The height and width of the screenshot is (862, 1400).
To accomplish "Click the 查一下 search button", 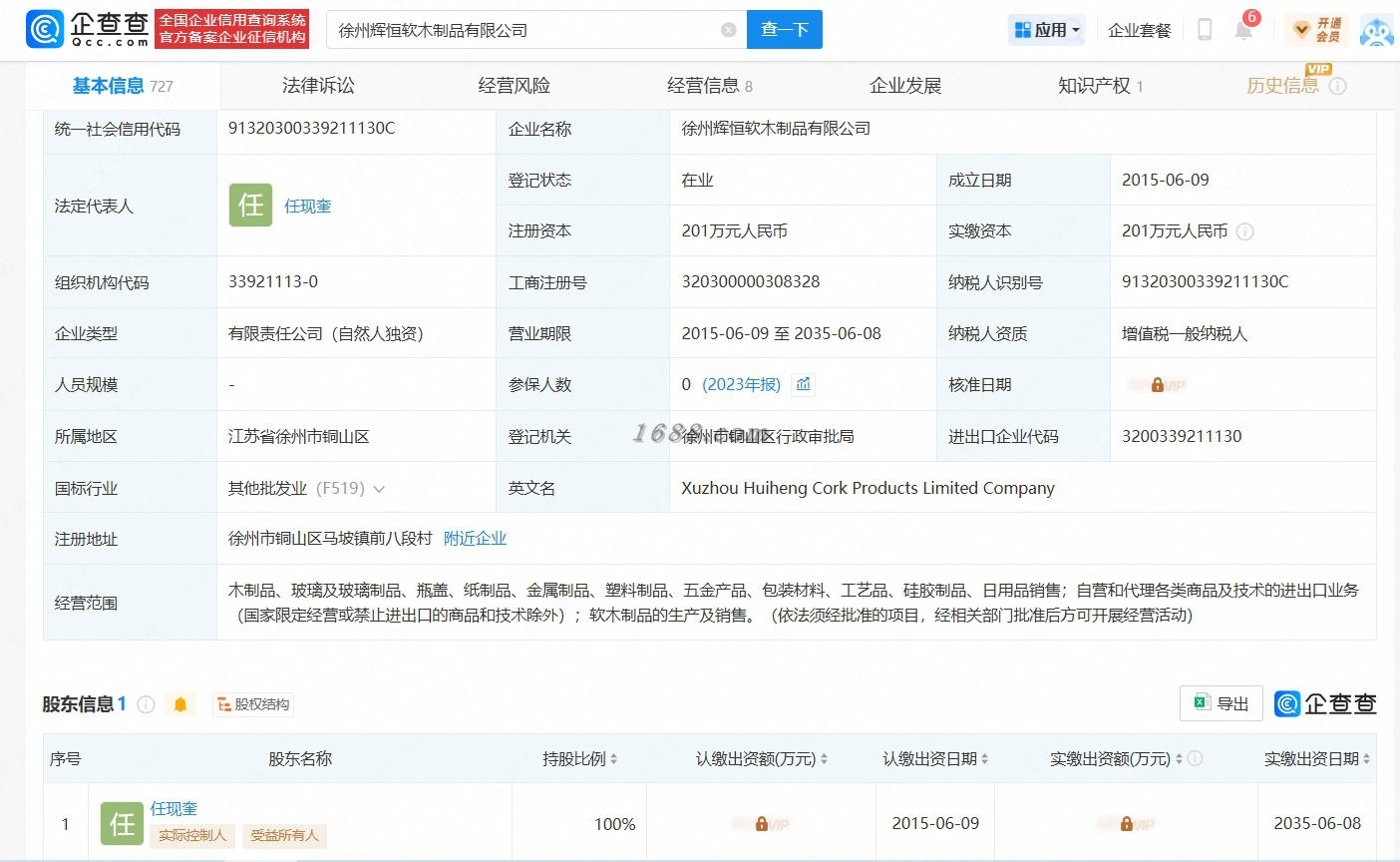I will point(785,30).
